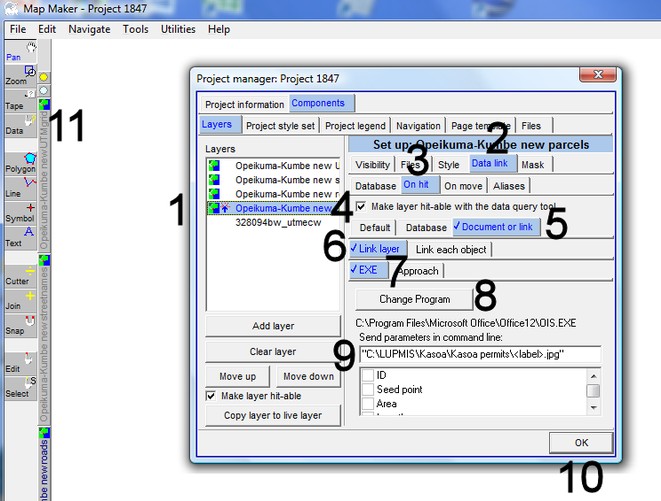Select the Cutter tool
This screenshot has width=661, height=501.
click(x=16, y=276)
